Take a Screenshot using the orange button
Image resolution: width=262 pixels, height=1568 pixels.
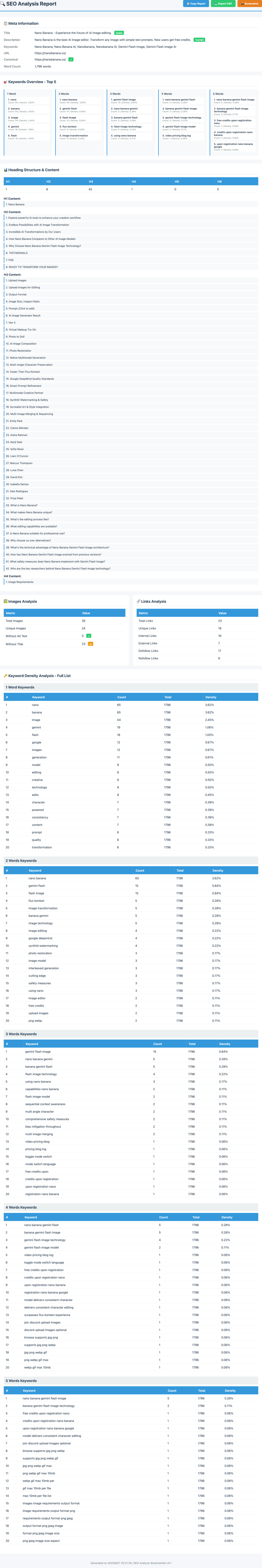249,4
